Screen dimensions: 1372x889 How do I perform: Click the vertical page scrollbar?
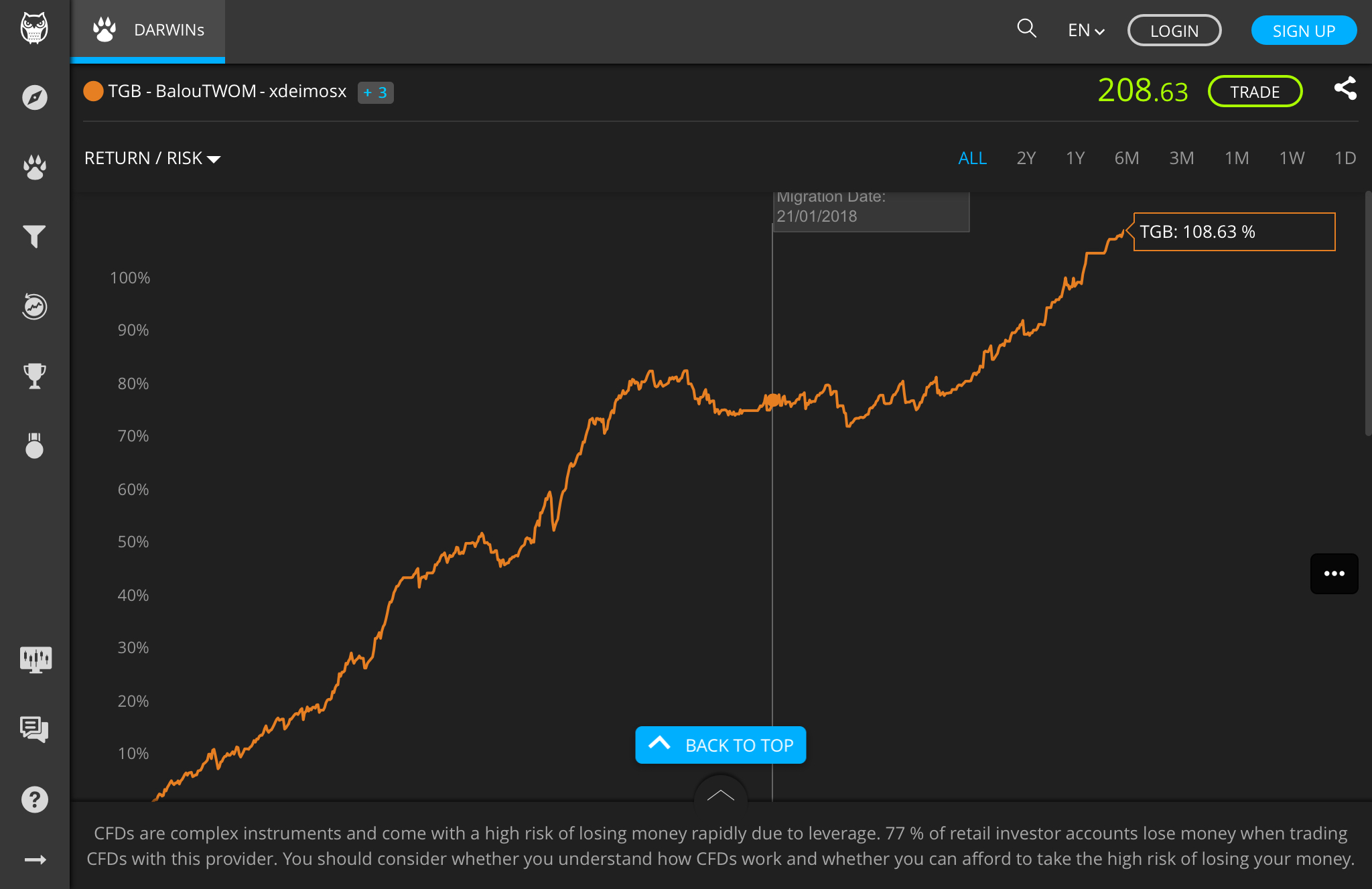1368,314
